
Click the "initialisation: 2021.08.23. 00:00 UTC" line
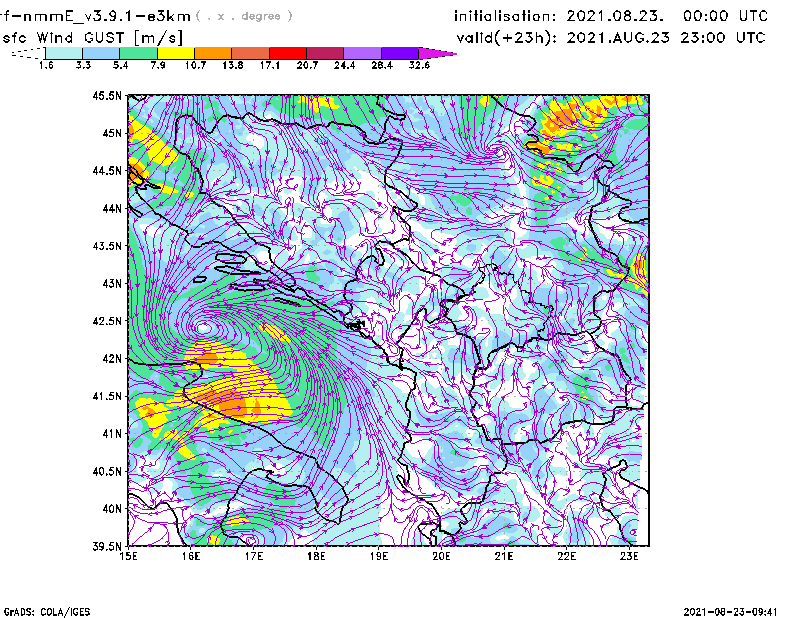pos(611,16)
